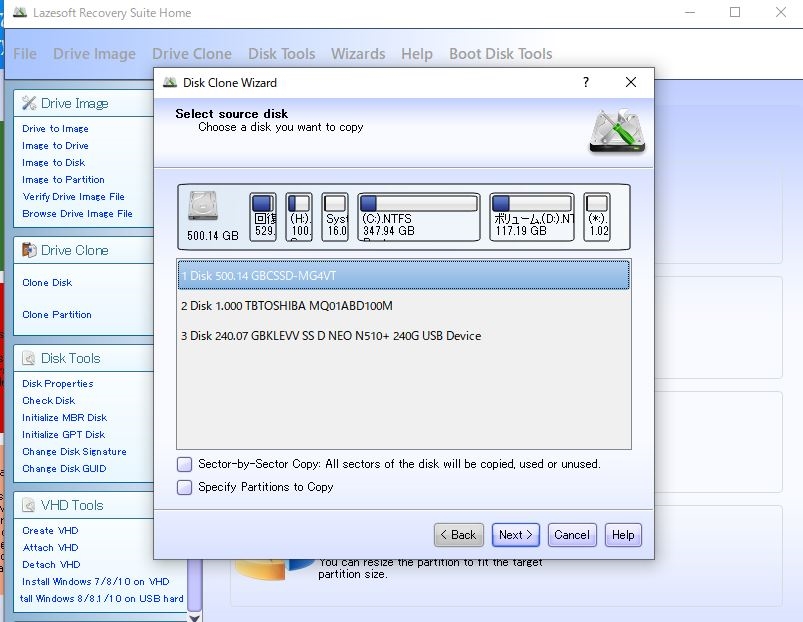Select the 529 recovery partition block
Viewport: 803px width, 622px height.
point(263,217)
